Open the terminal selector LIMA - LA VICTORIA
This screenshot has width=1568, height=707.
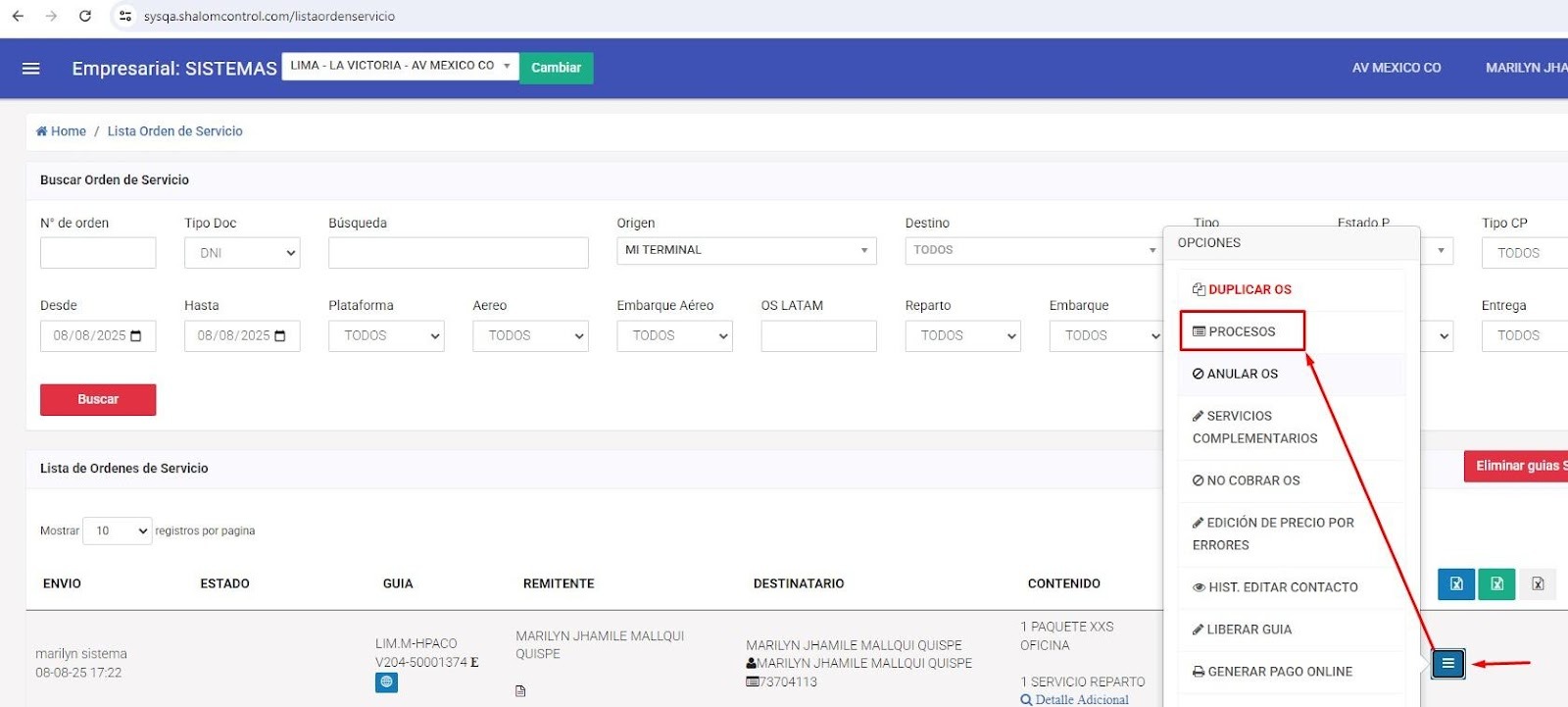(x=400, y=66)
